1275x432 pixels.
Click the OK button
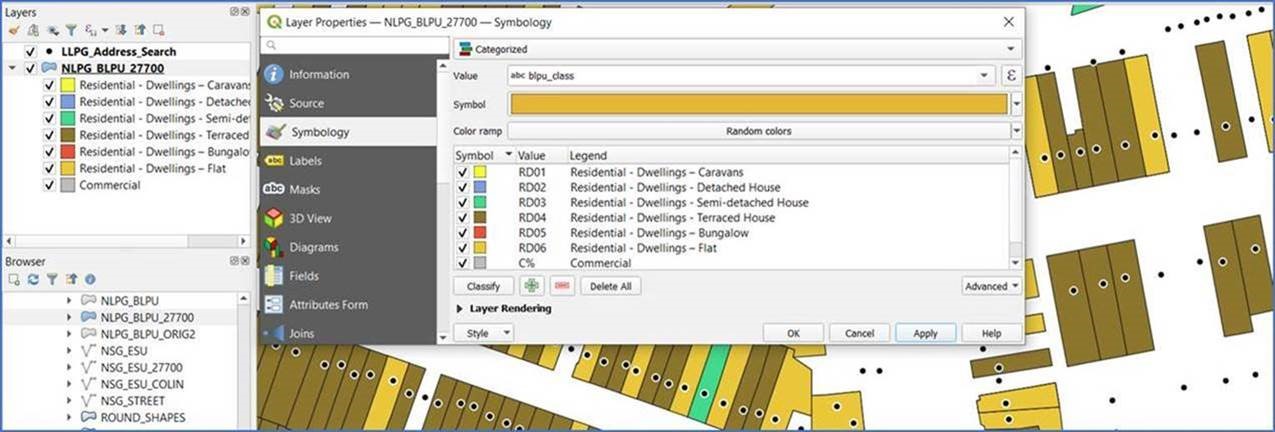click(792, 333)
